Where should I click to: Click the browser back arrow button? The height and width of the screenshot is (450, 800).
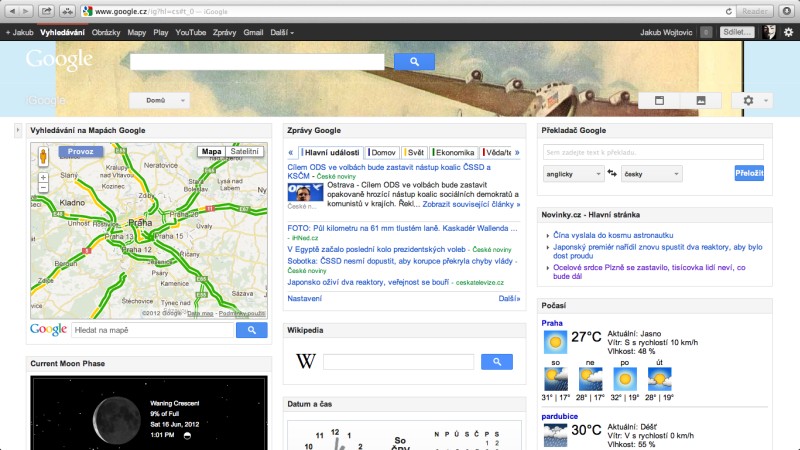pos(12,11)
